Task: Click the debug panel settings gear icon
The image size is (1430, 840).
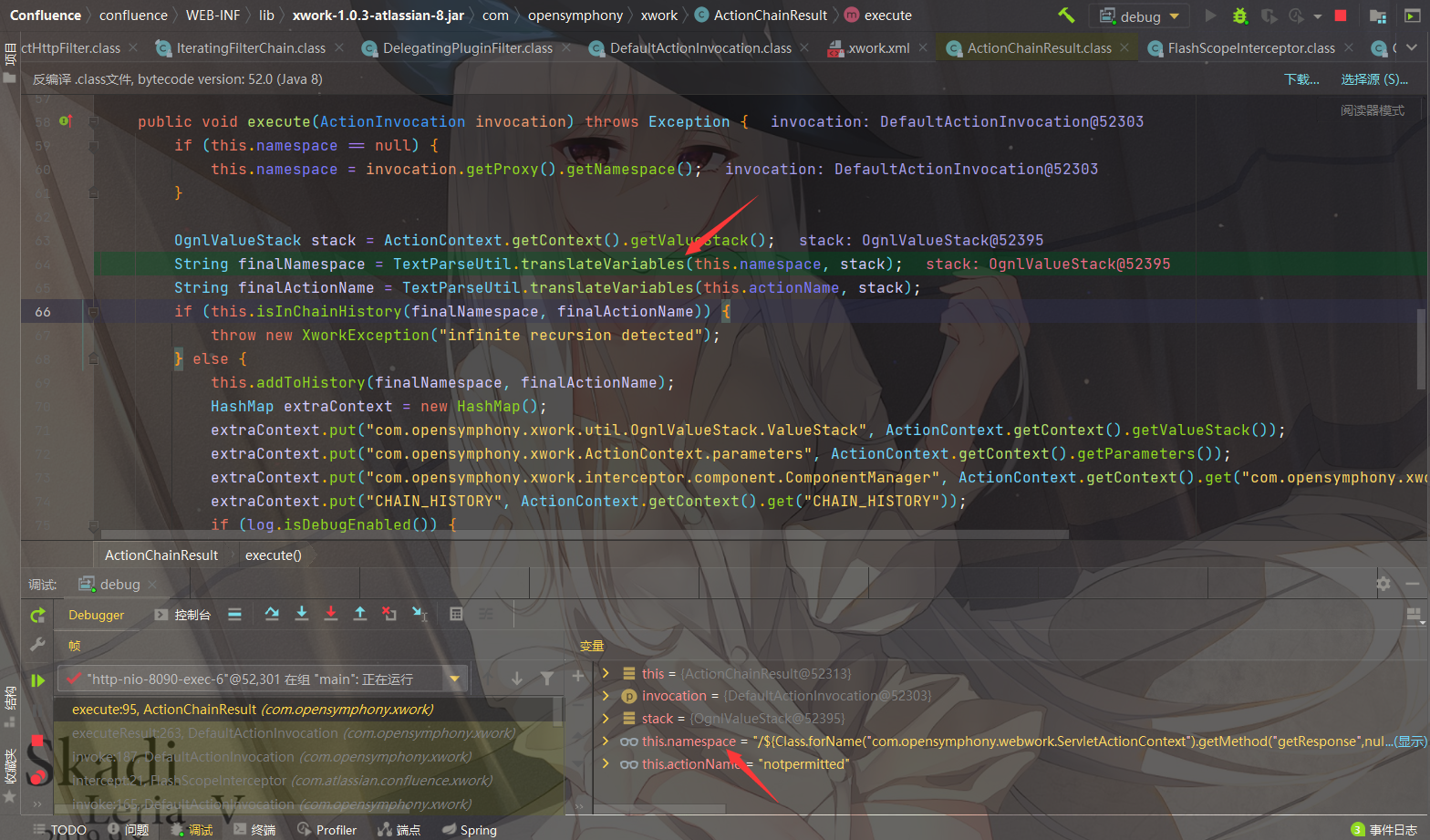Action: (1383, 584)
